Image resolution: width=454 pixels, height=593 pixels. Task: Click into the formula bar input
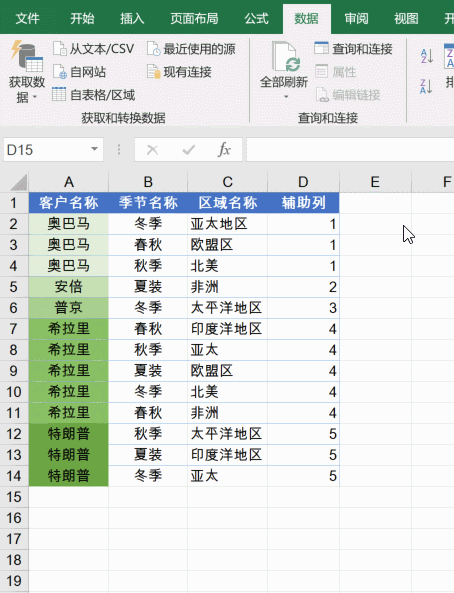[350, 150]
